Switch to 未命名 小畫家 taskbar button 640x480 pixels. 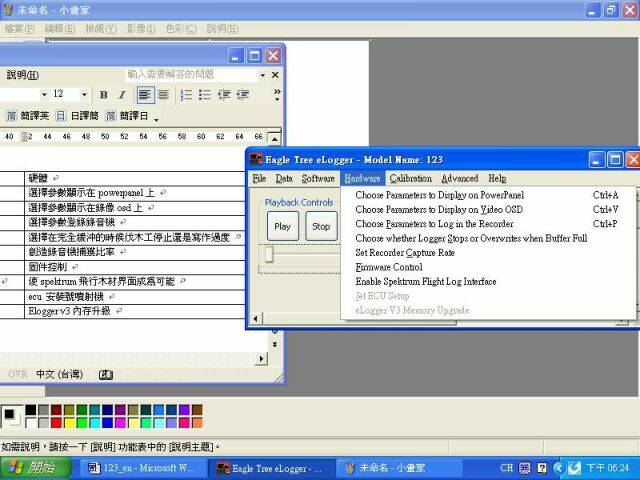(400, 468)
